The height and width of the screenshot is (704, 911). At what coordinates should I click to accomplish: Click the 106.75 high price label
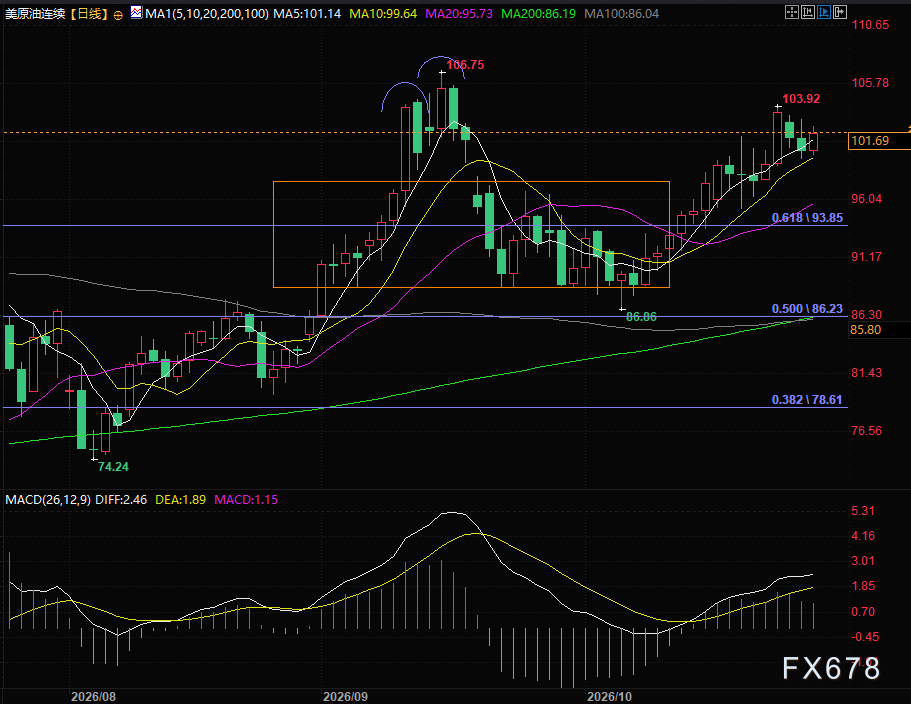point(465,65)
